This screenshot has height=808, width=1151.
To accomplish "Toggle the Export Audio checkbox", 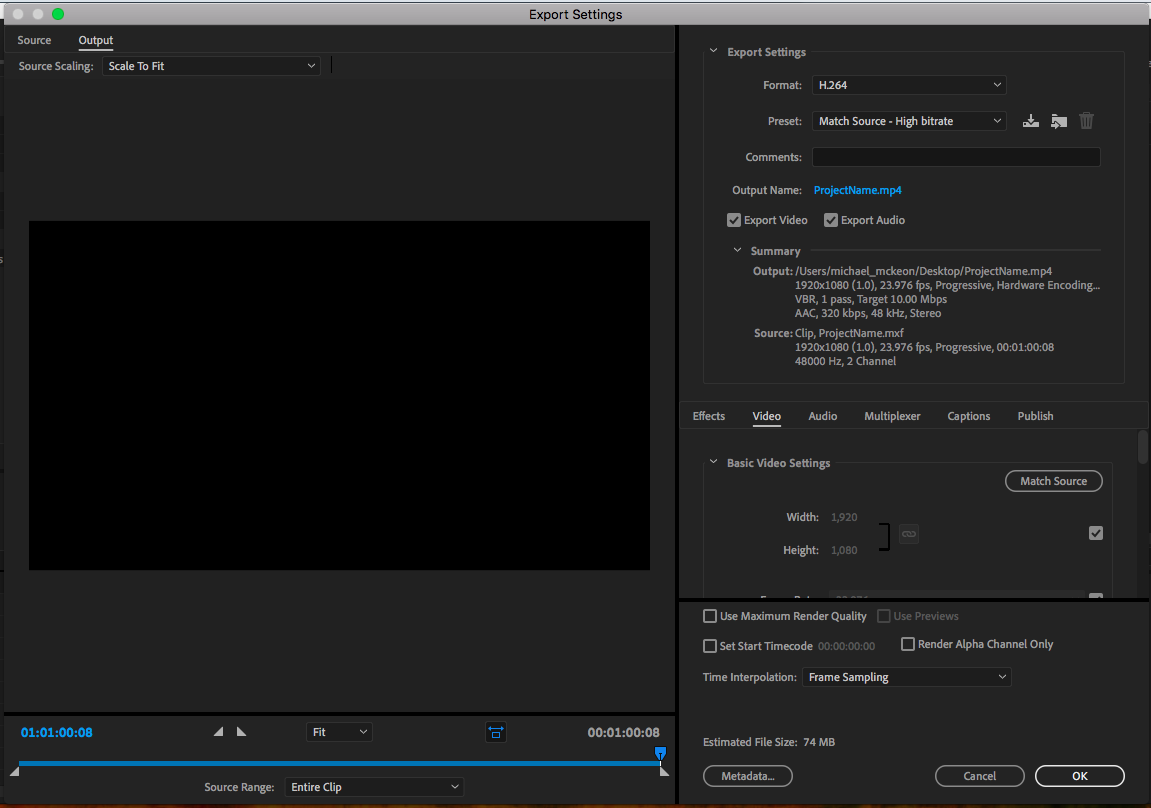I will 830,220.
